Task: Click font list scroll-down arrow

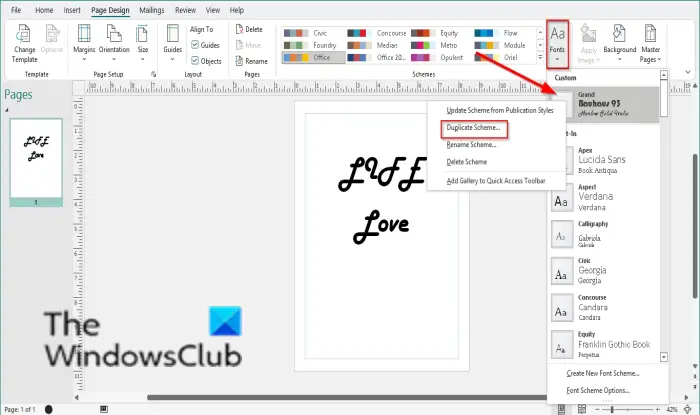Action: coord(664,357)
